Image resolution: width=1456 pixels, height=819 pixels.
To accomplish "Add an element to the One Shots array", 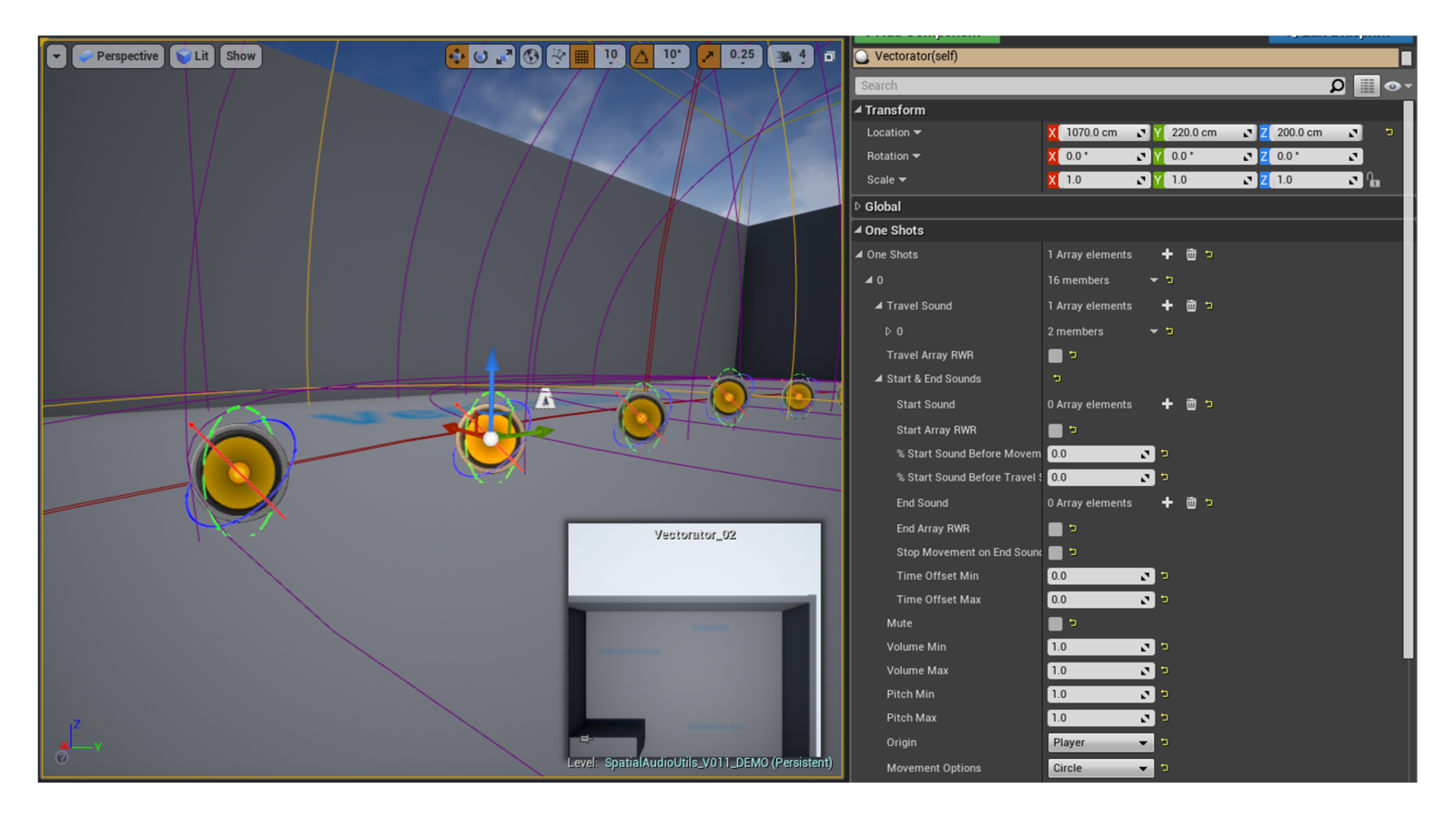I will tap(1168, 254).
